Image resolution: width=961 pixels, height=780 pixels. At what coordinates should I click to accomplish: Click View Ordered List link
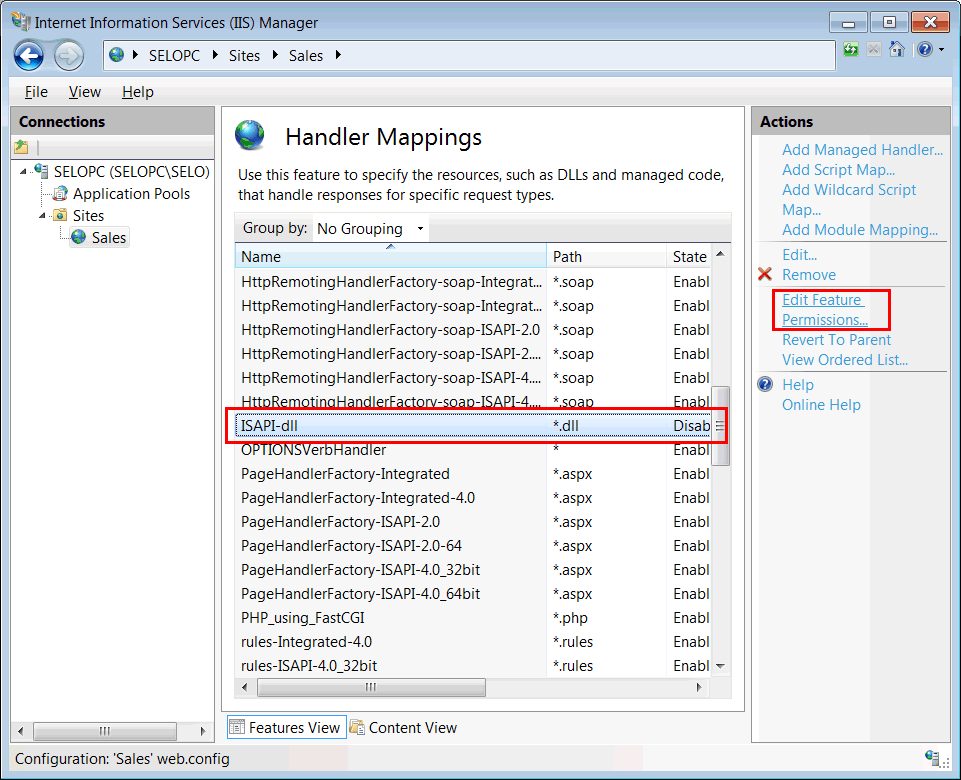click(x=845, y=360)
